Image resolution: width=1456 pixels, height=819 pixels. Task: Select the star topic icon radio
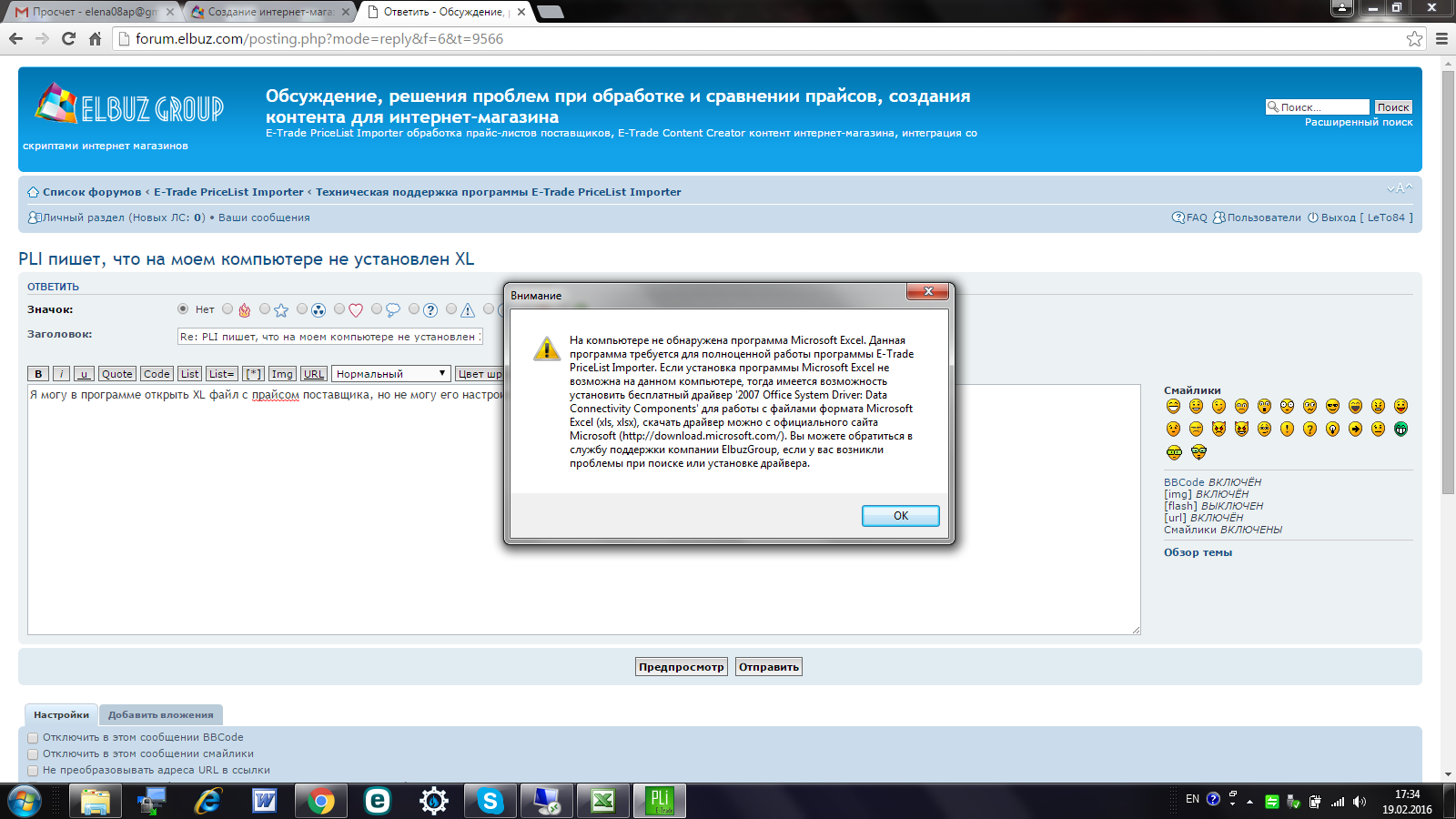(x=265, y=309)
